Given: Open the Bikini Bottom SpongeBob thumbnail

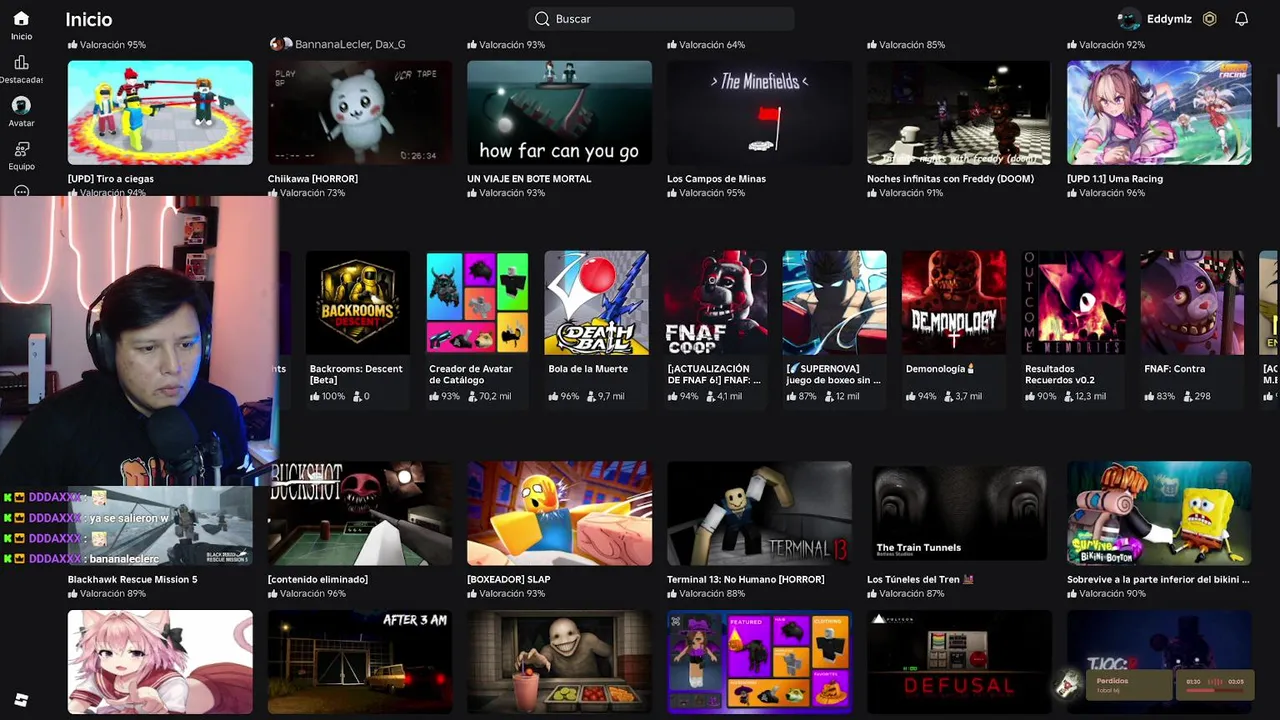Looking at the screenshot, I should tap(1159, 513).
